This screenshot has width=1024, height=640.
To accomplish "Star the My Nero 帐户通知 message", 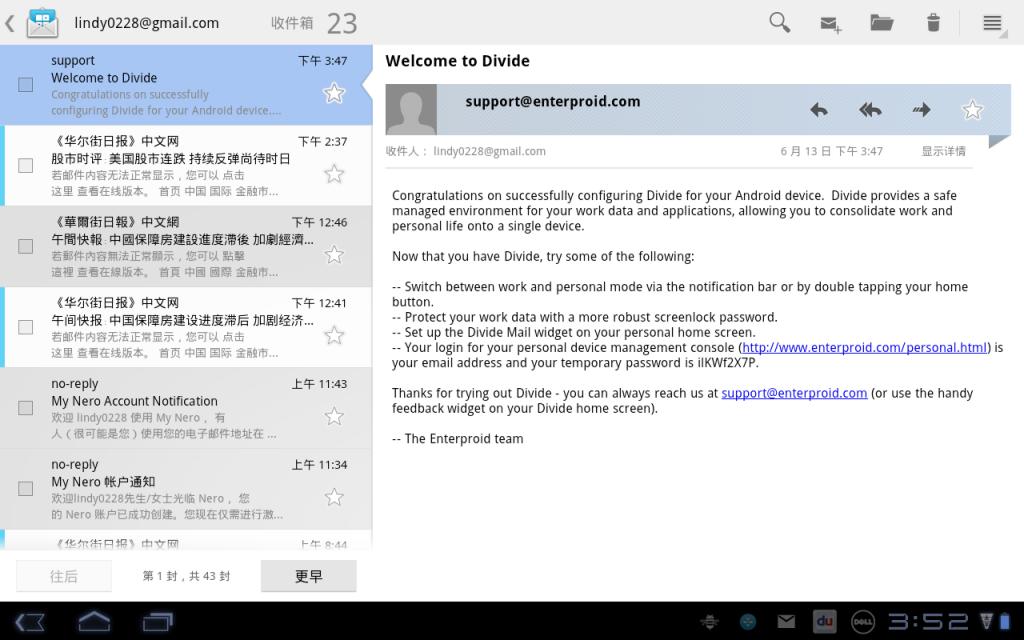I will [334, 497].
